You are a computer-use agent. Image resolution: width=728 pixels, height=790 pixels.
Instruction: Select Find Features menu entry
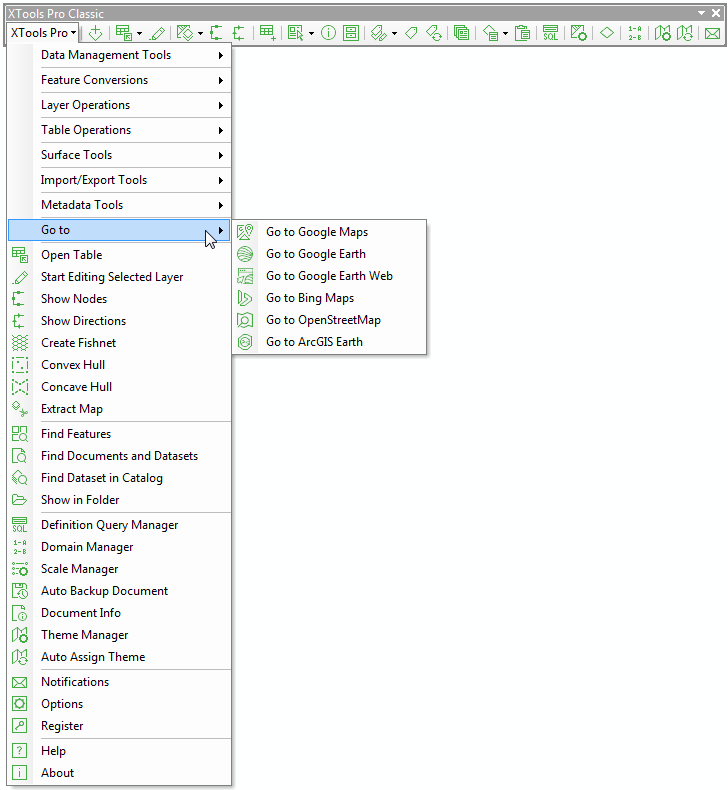[119, 434]
